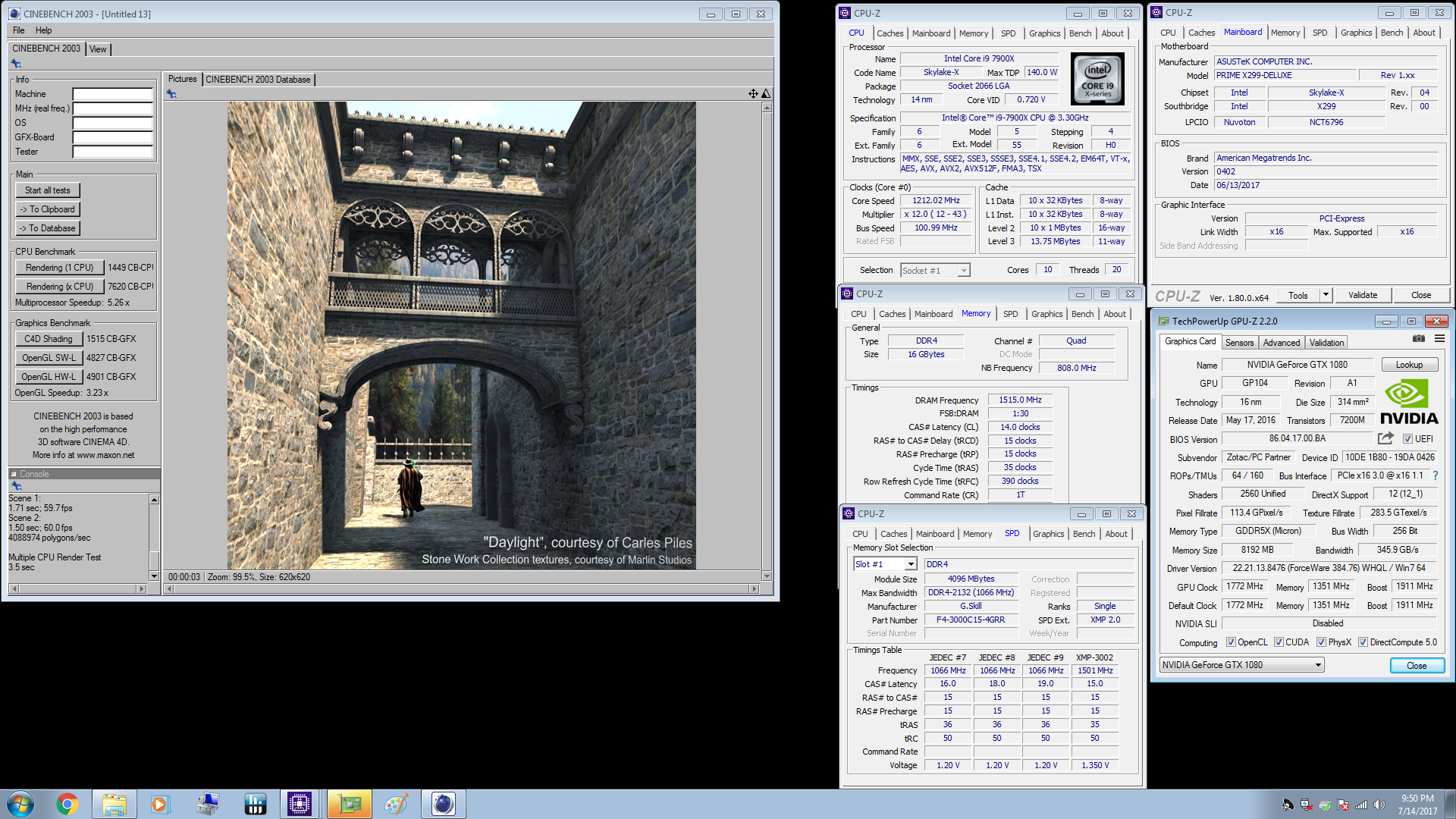The image size is (1456, 819).
Task: Click the Safely Remove Hardware tray icon
Action: pos(1325,805)
